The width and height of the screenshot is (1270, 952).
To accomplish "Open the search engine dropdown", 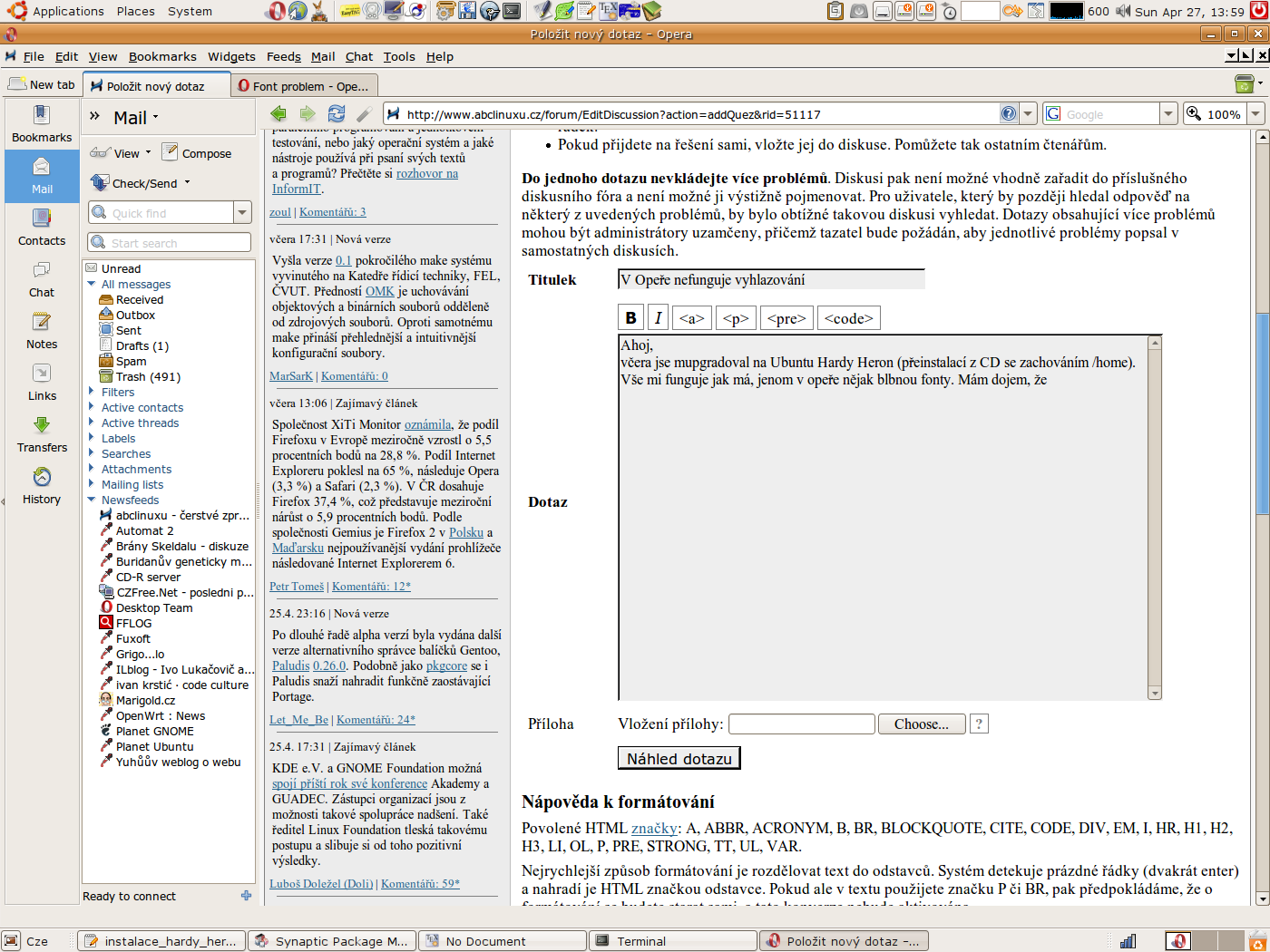I will click(x=1168, y=114).
